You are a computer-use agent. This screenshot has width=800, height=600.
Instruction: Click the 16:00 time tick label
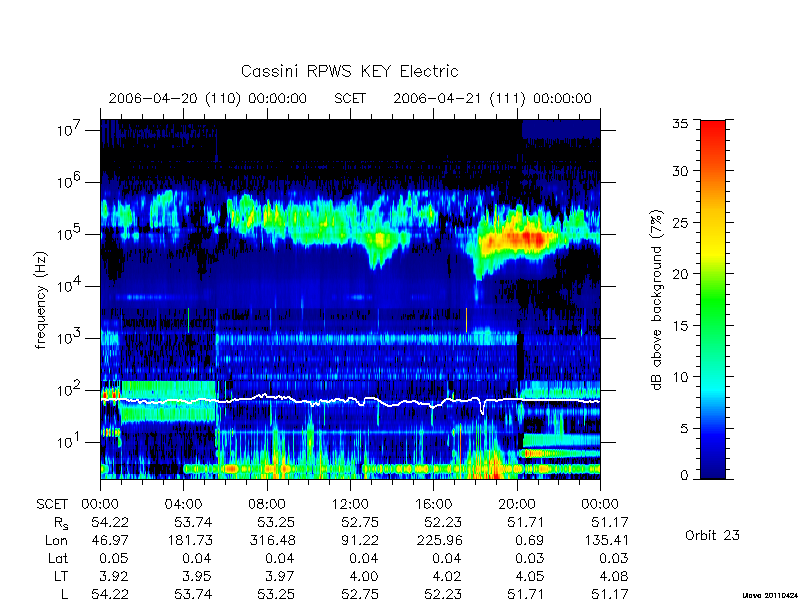coord(433,504)
